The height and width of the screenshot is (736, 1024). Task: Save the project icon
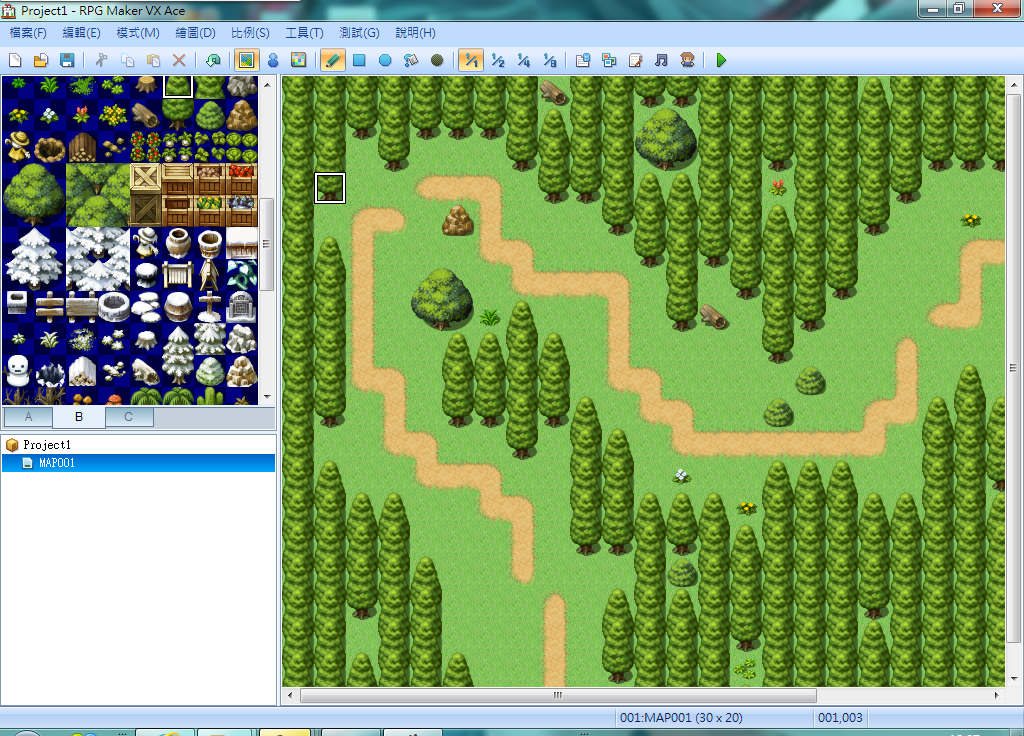pos(67,61)
